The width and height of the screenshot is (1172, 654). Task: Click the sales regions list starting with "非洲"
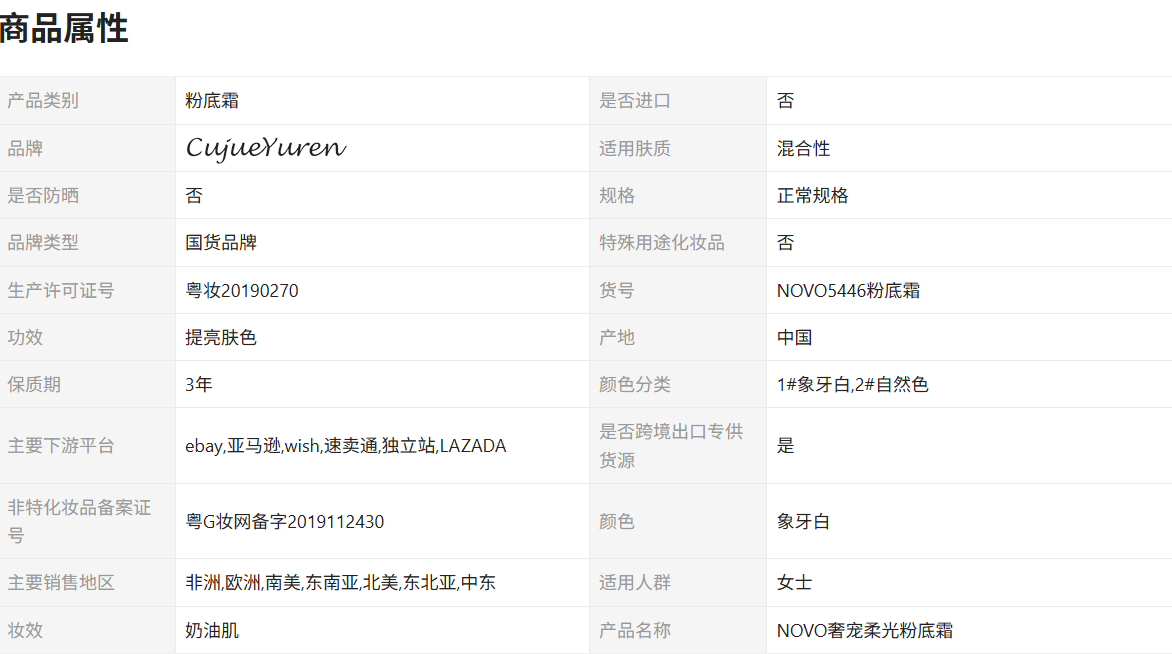[341, 583]
